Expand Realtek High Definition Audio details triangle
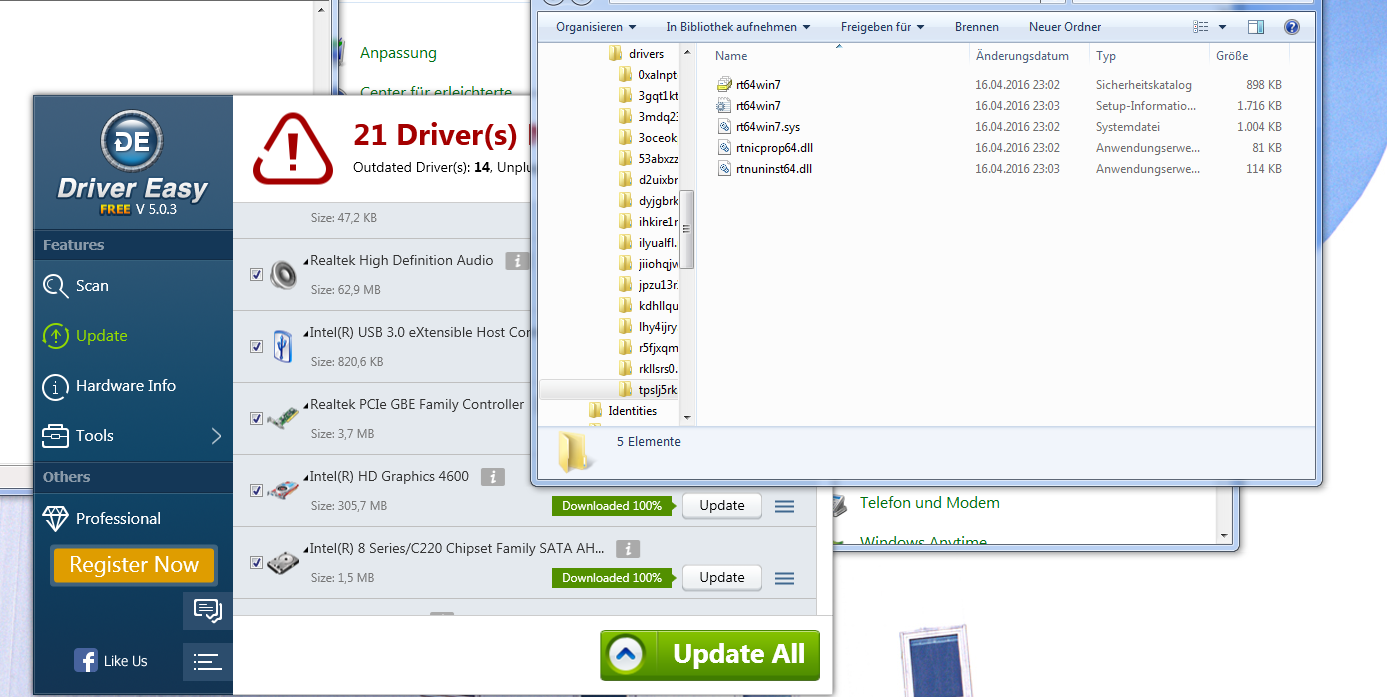The image size is (1387, 697). 306,262
